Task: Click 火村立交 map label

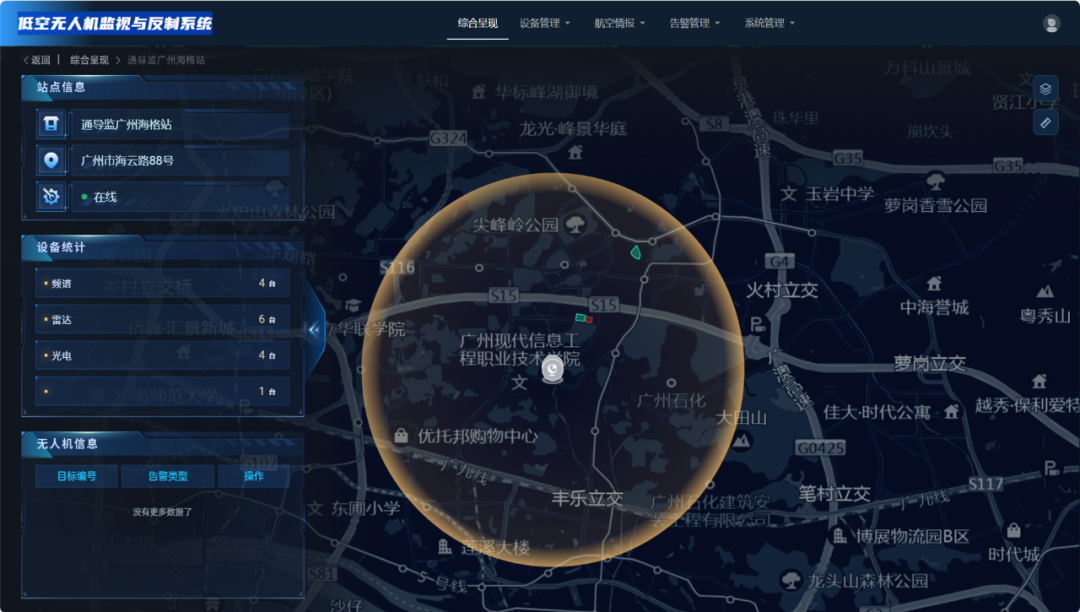Action: coord(782,291)
